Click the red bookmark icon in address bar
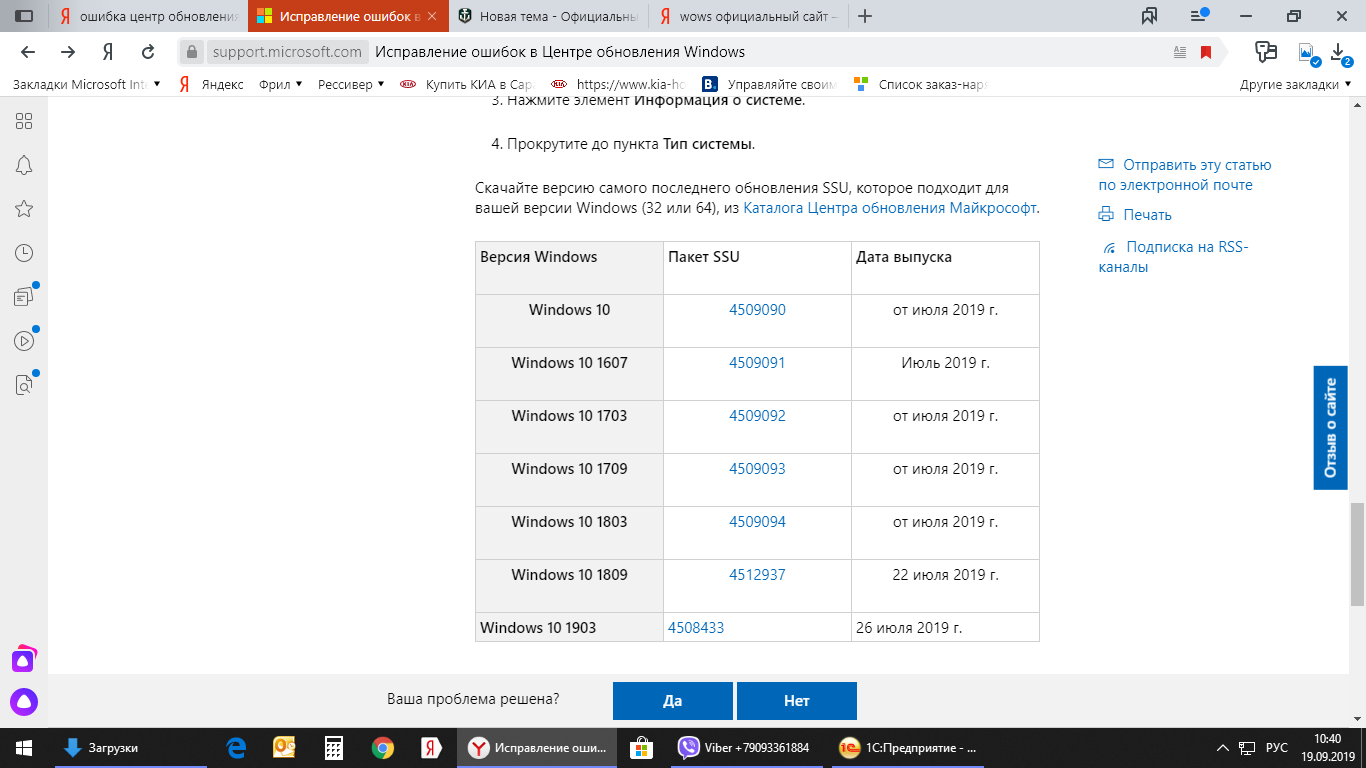The width and height of the screenshot is (1366, 768). (x=1206, y=52)
